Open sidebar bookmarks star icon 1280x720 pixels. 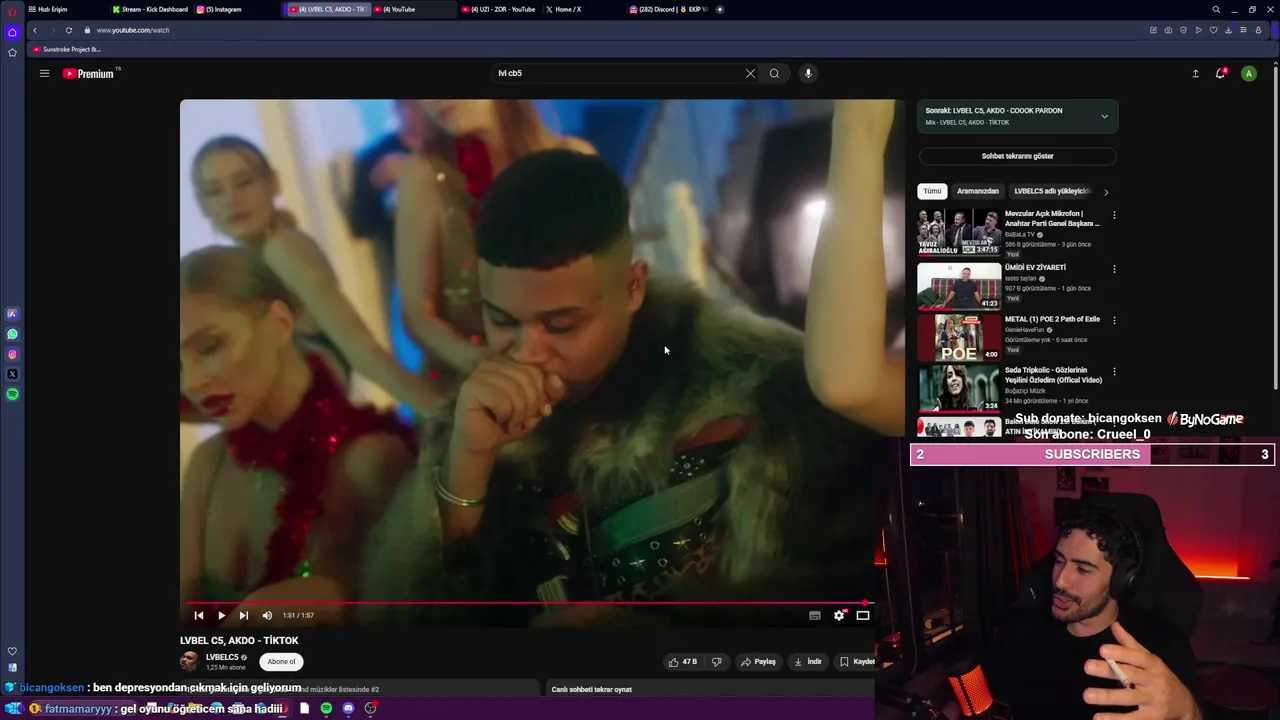12,52
